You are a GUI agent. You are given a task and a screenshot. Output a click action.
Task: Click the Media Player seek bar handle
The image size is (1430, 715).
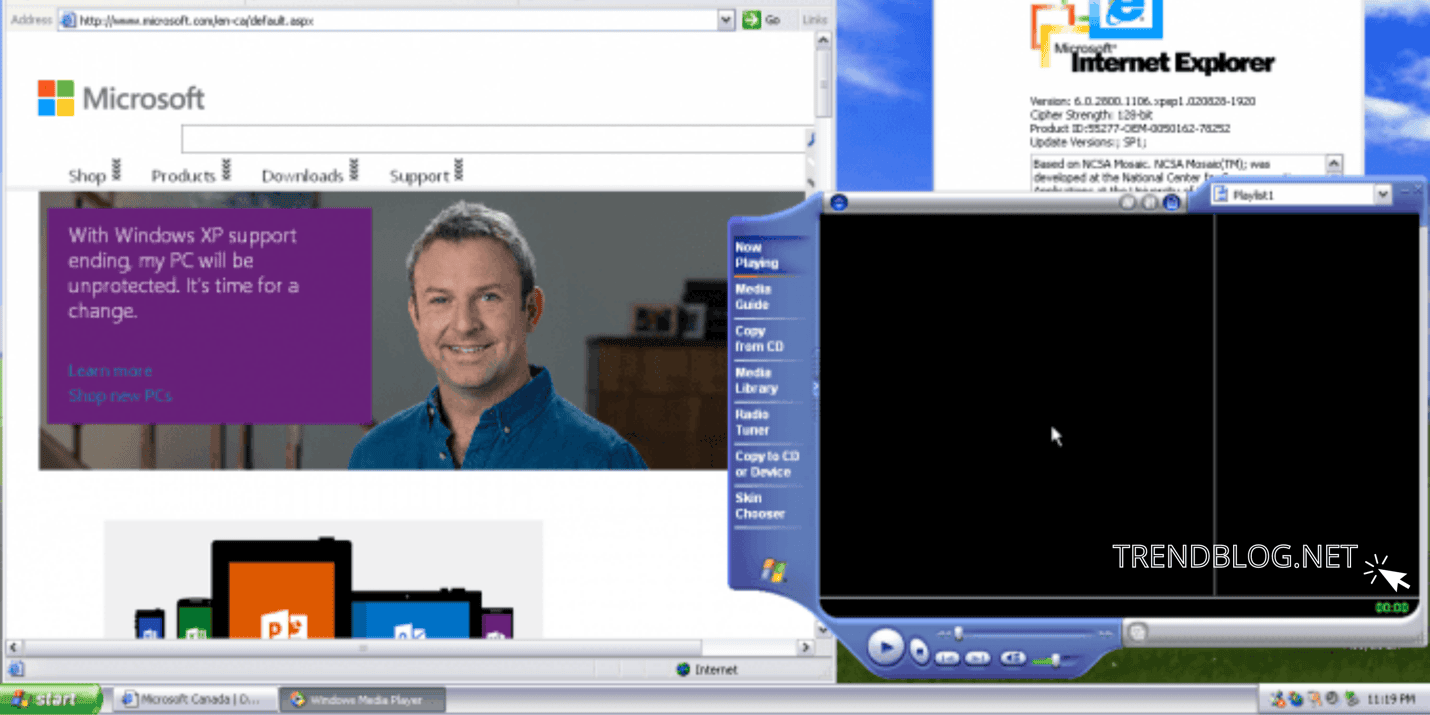coord(958,633)
